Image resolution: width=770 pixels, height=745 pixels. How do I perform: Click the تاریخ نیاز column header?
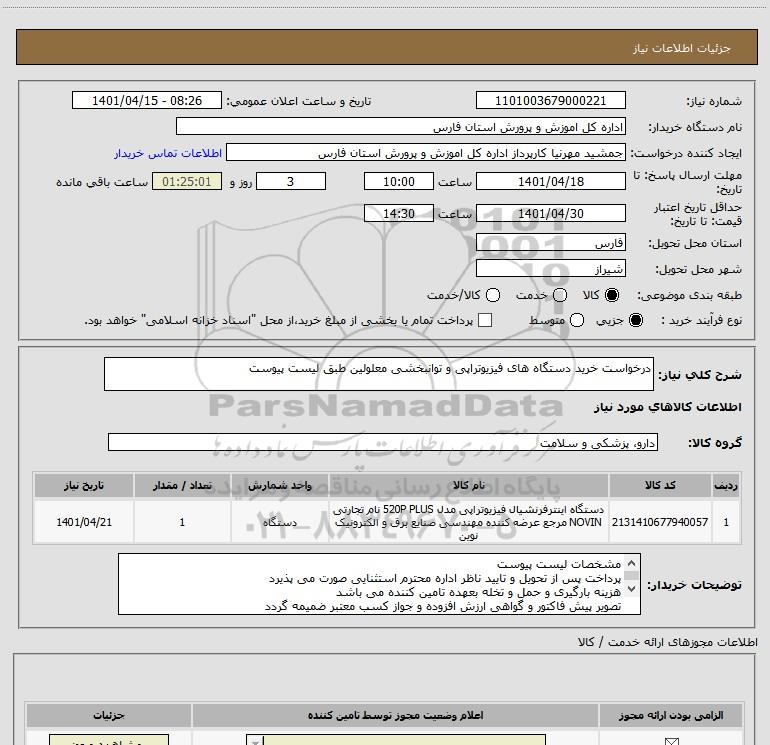click(84, 485)
